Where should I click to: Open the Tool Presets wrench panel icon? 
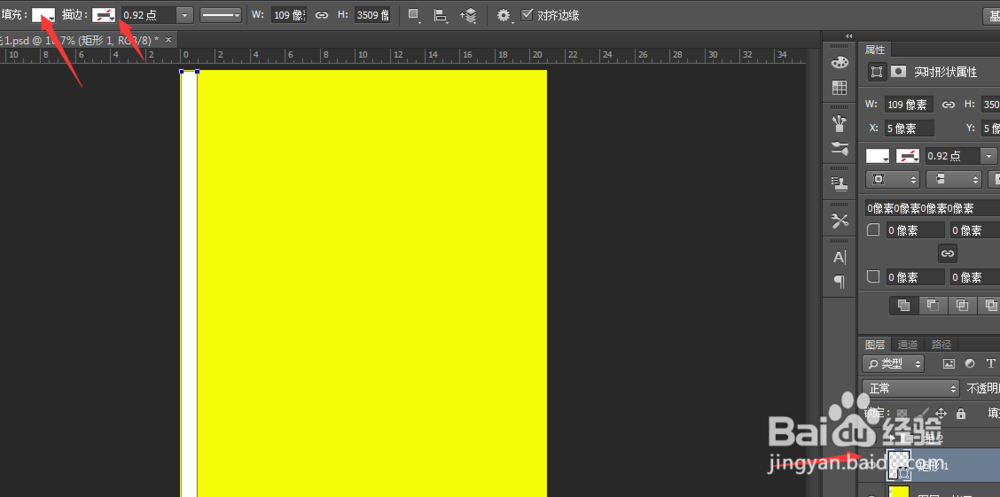pyautogui.click(x=840, y=221)
